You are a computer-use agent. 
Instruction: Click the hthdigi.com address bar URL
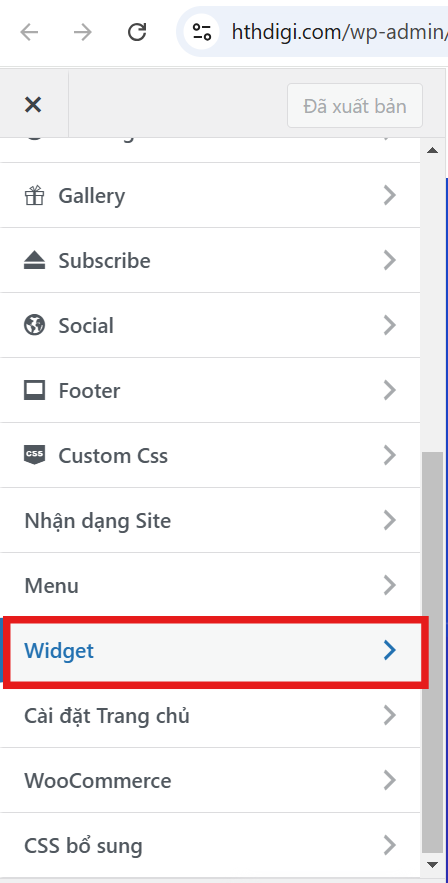[339, 32]
